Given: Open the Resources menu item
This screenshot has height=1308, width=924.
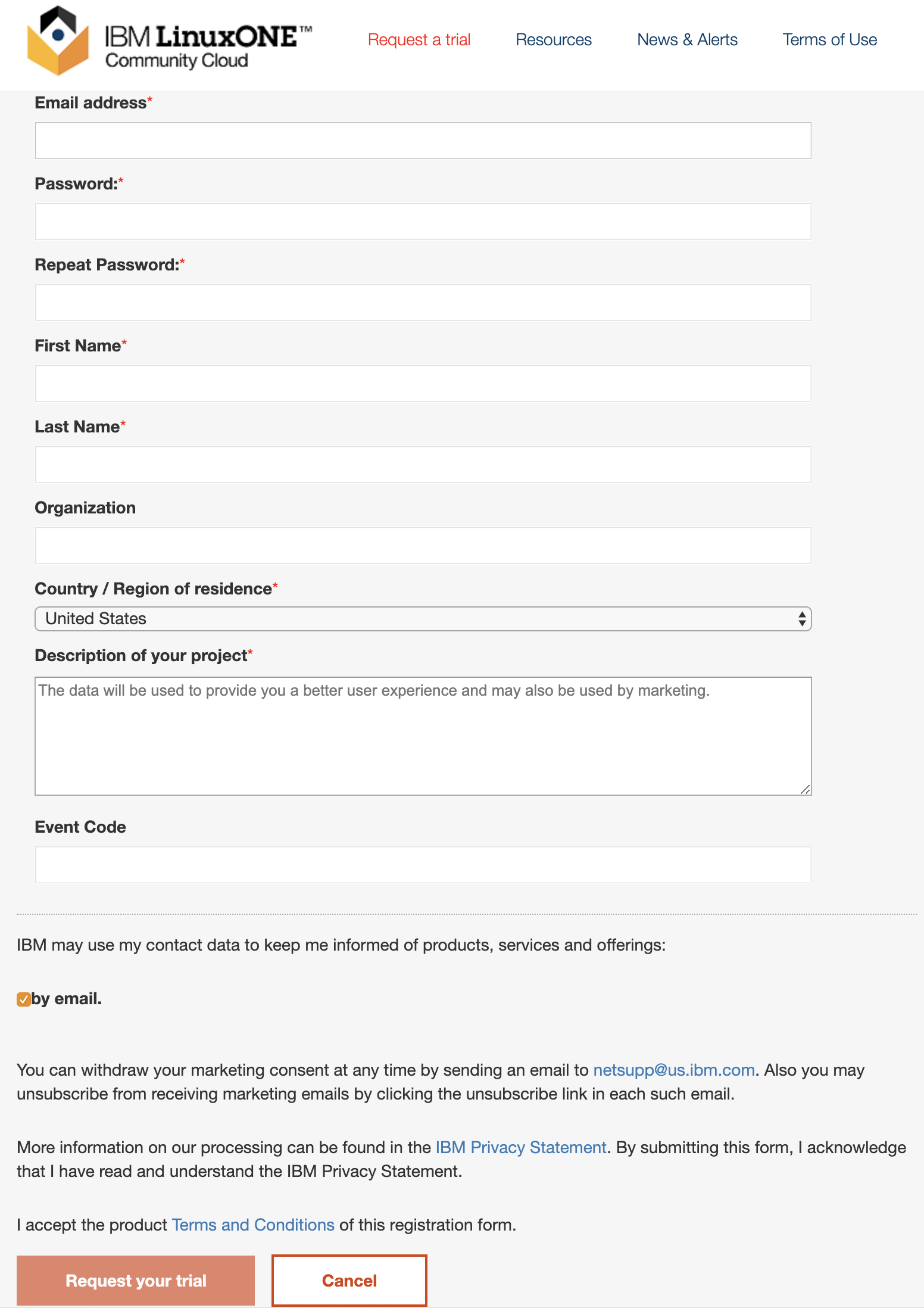Looking at the screenshot, I should 553,40.
